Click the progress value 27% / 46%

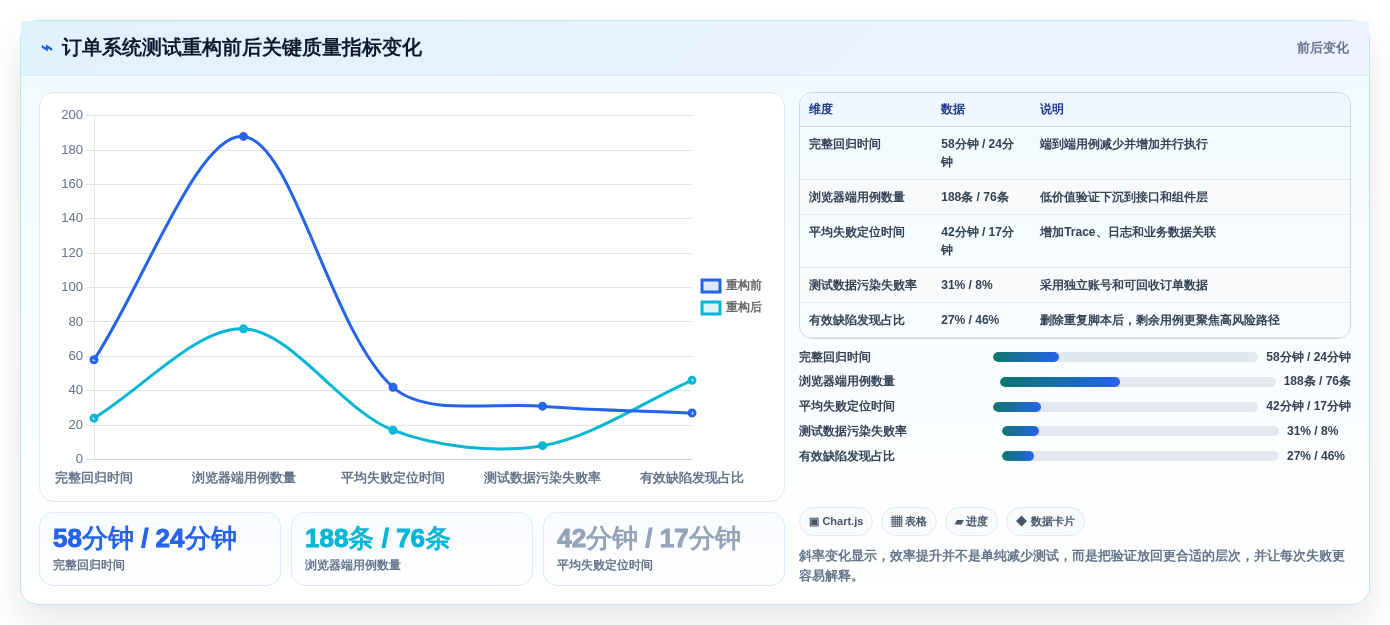pyautogui.click(x=1316, y=456)
